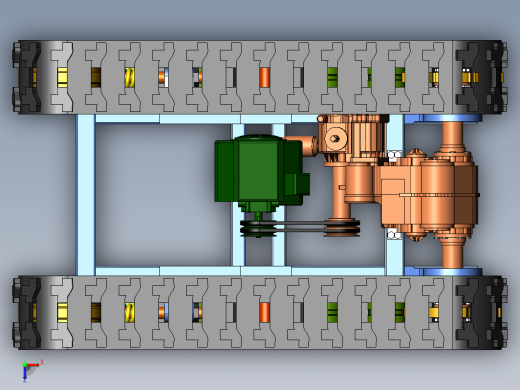Click the blue downward axis arrow of triad
The image size is (520, 390).
(25, 374)
